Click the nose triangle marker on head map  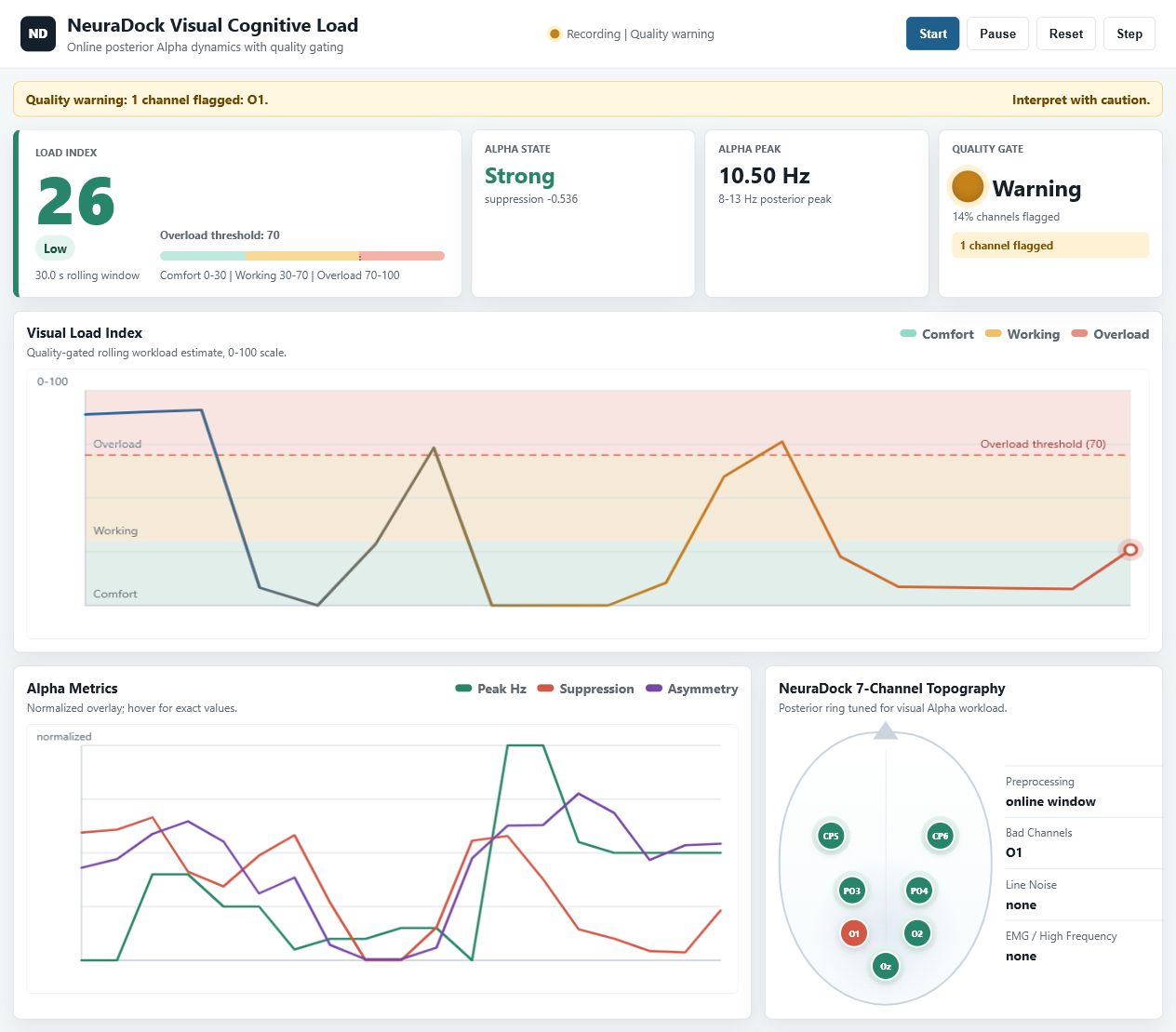coord(886,731)
